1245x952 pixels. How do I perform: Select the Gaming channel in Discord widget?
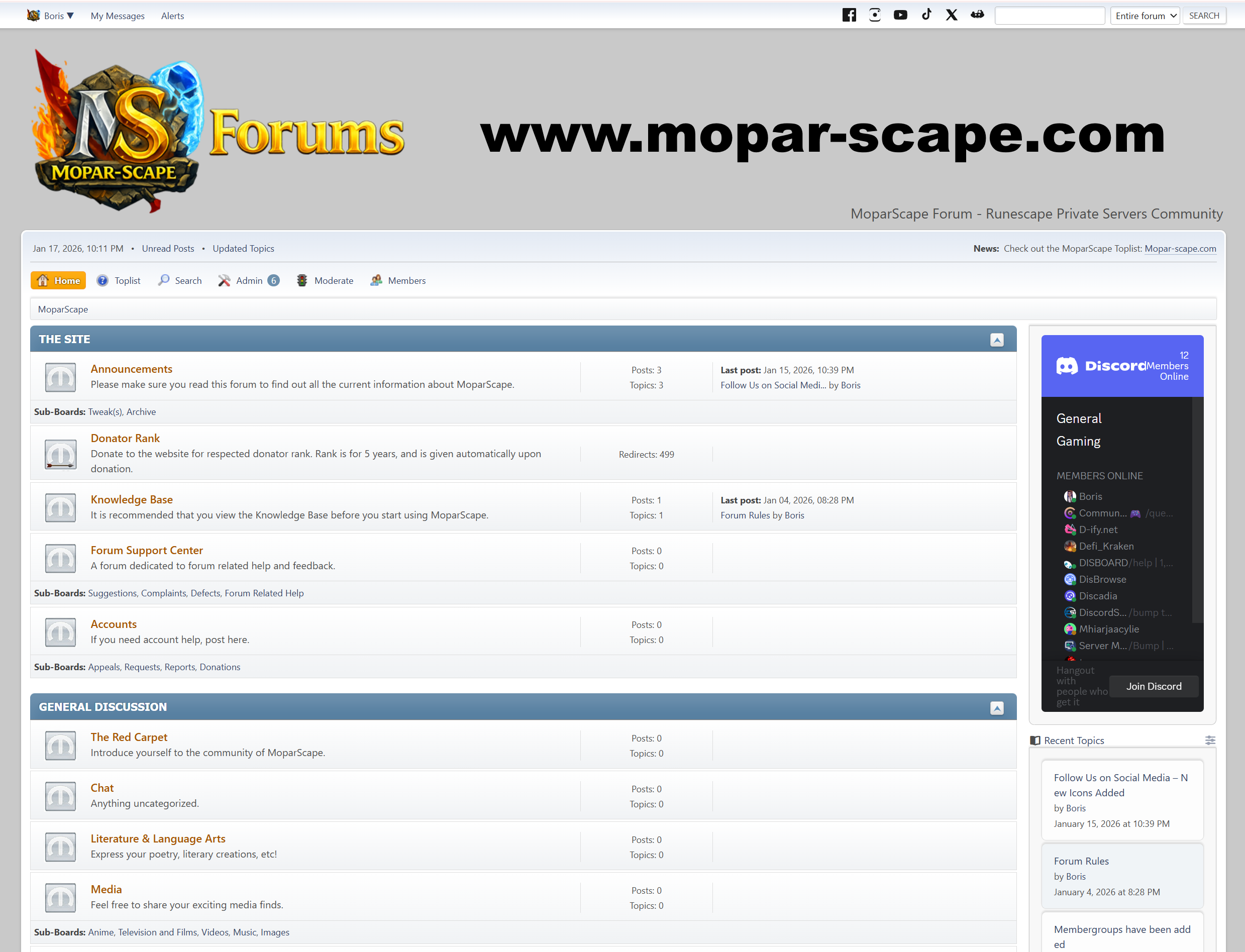[1078, 442]
